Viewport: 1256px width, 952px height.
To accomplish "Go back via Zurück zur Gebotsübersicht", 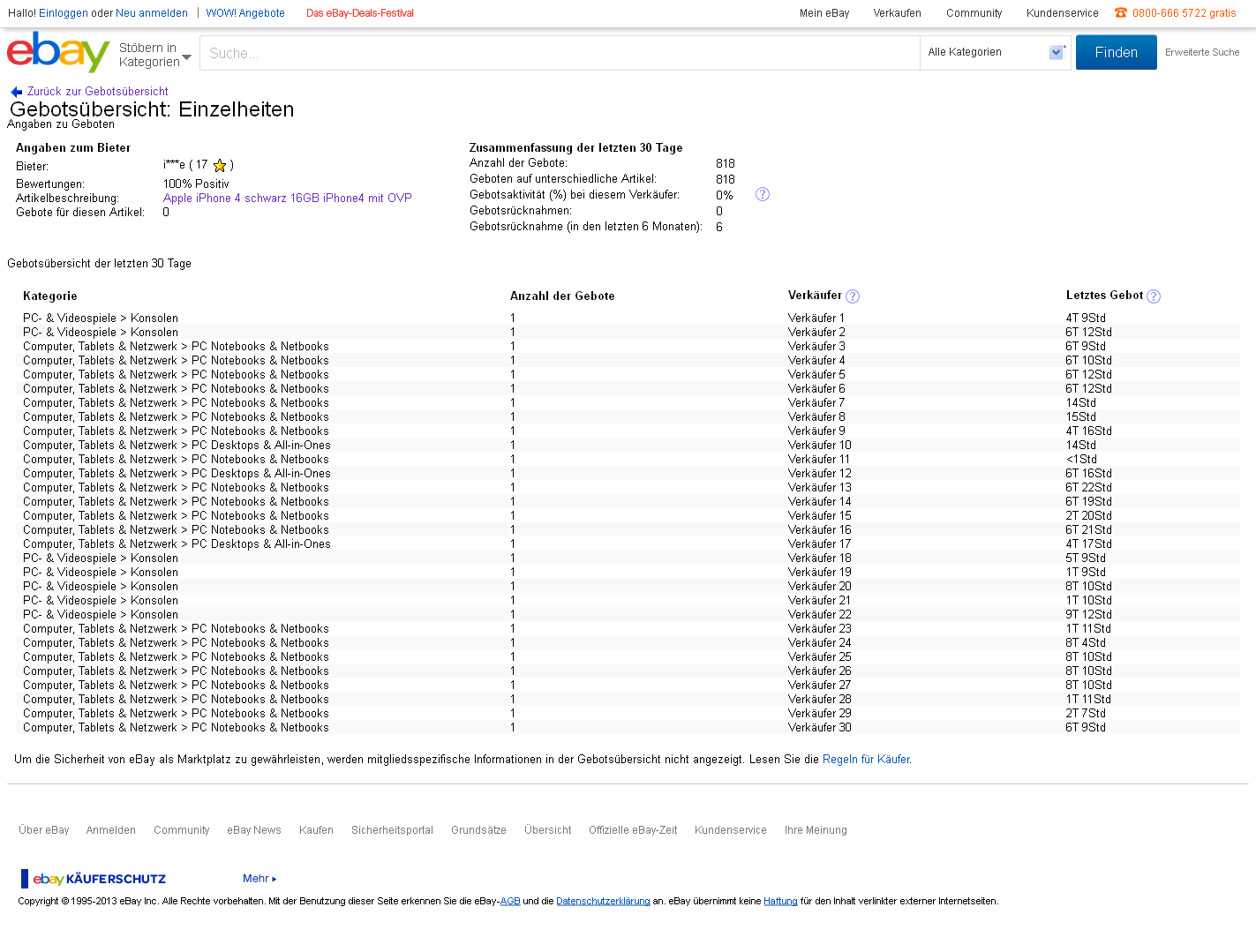I will pyautogui.click(x=97, y=92).
